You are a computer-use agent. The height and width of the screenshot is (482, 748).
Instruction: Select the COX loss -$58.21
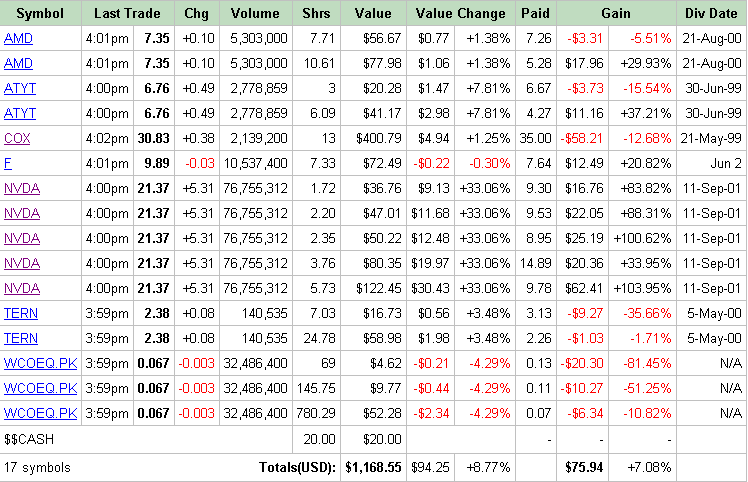[582, 138]
